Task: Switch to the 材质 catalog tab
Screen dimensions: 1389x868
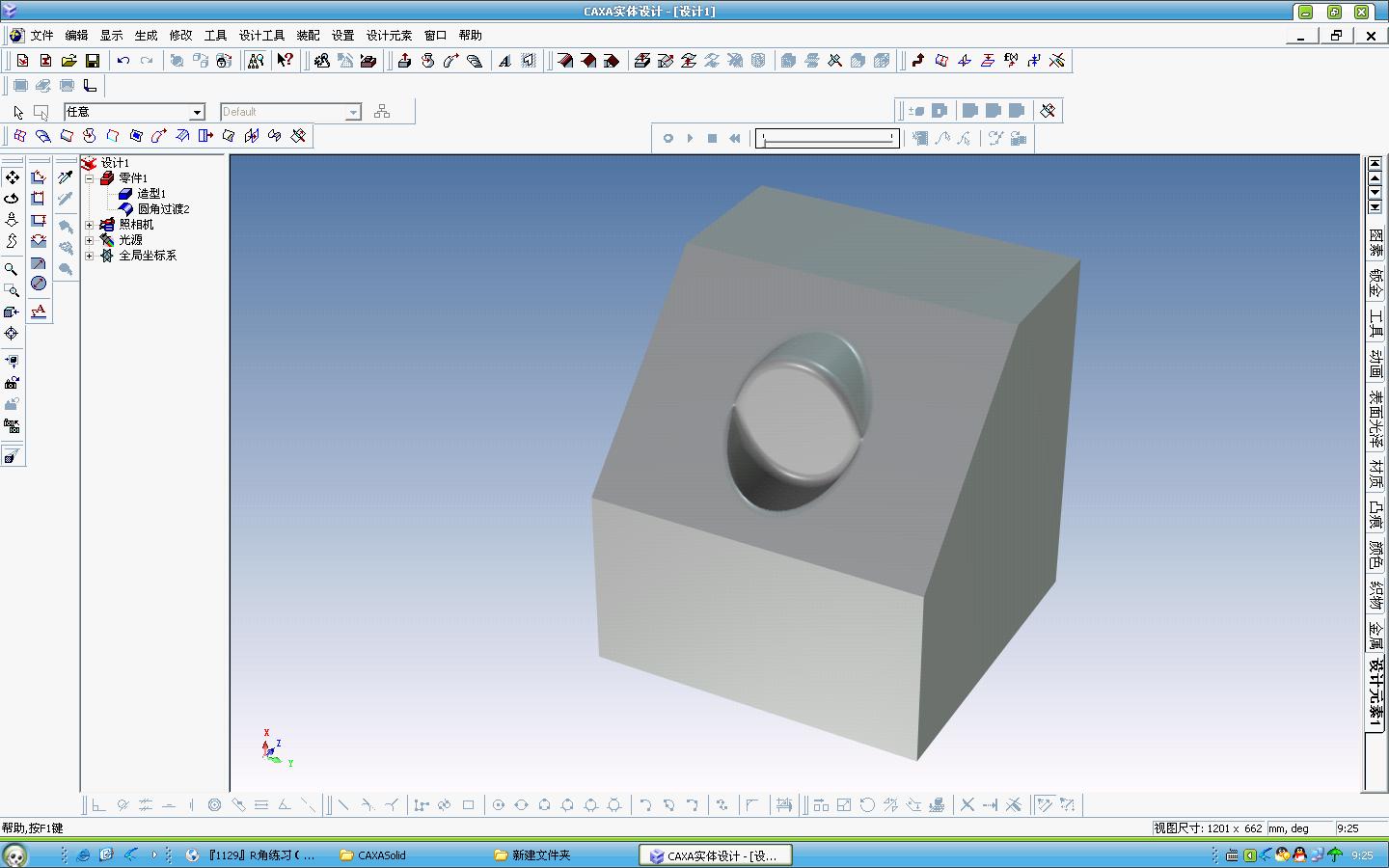Action: 1375,474
